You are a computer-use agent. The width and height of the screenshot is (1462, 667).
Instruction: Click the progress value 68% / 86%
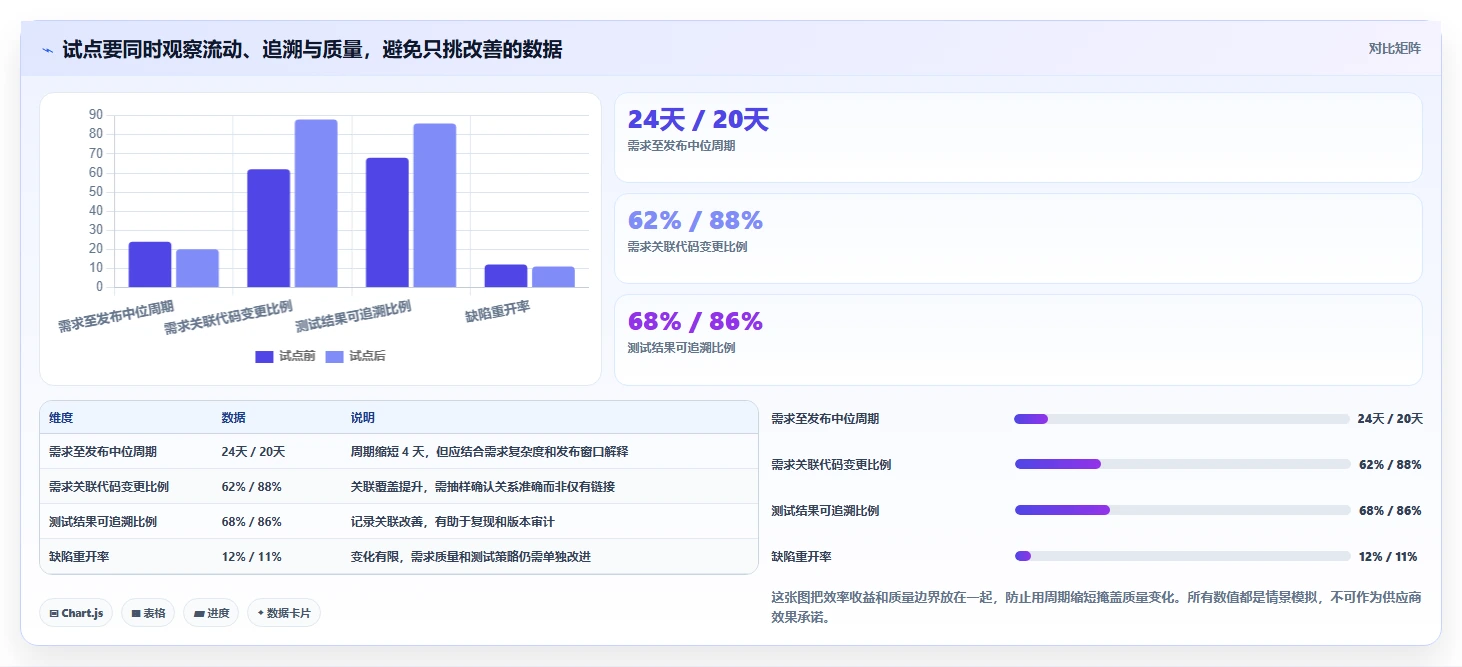tap(1390, 511)
